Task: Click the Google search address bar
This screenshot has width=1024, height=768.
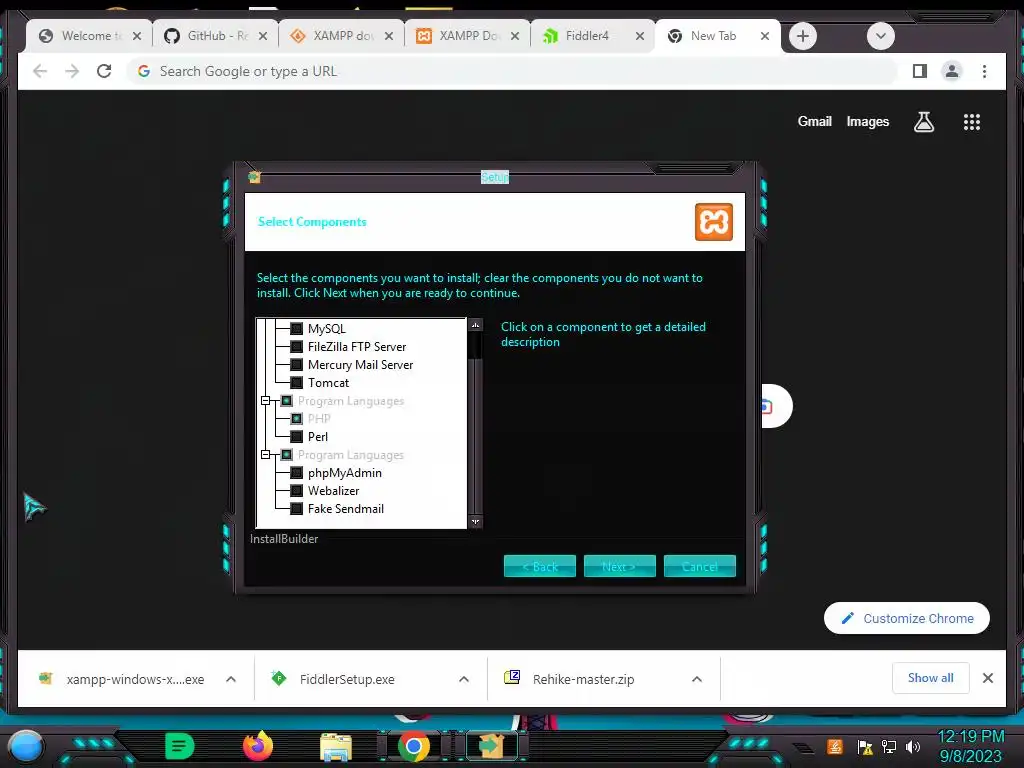Action: (512, 71)
